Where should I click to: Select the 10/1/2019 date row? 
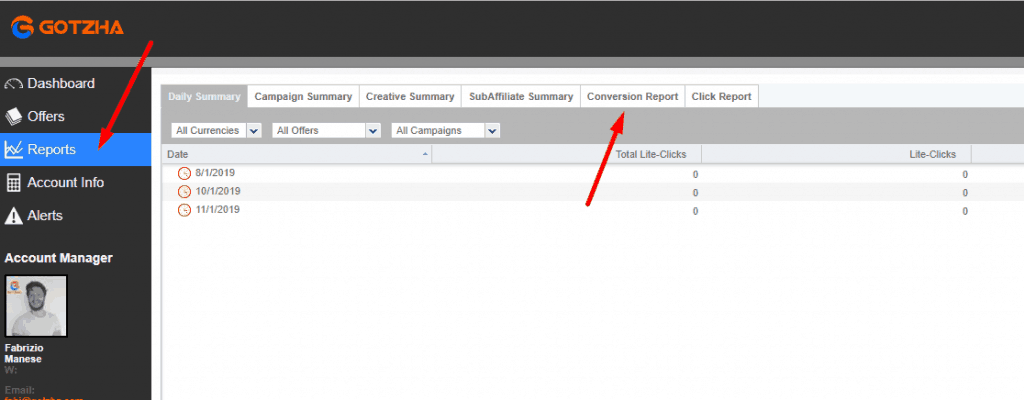(592, 192)
